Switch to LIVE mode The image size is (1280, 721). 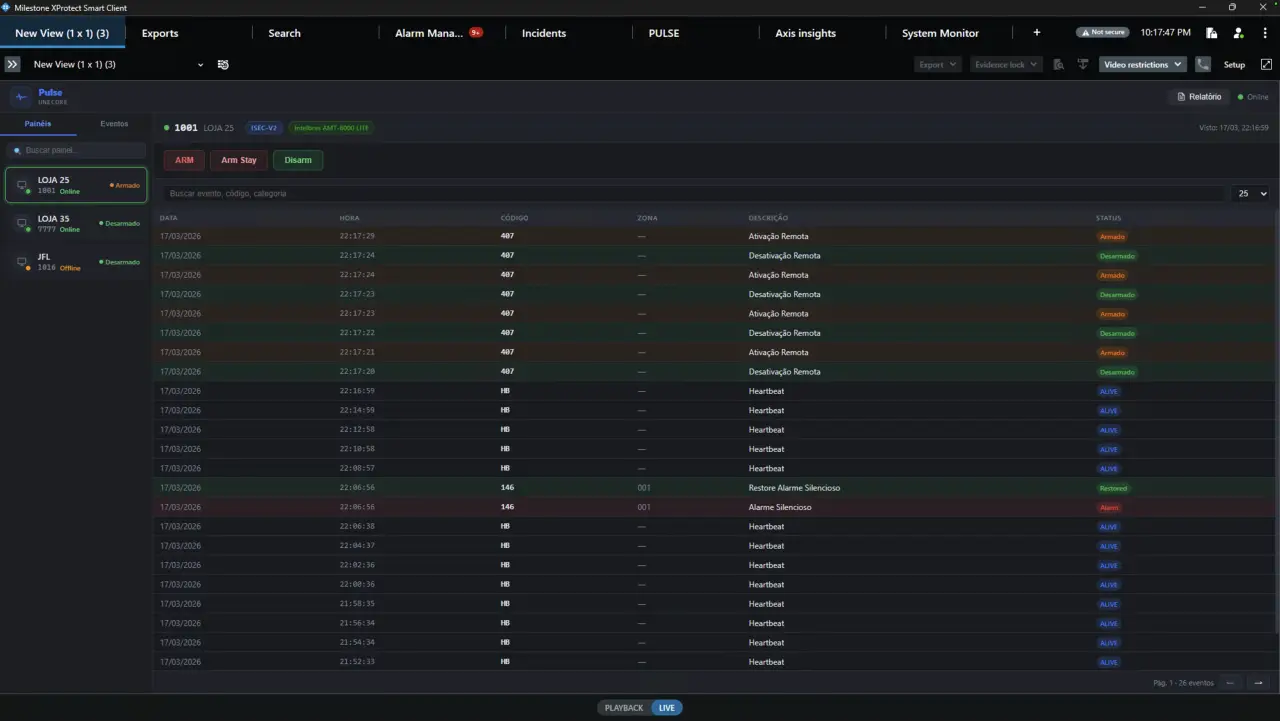(666, 708)
